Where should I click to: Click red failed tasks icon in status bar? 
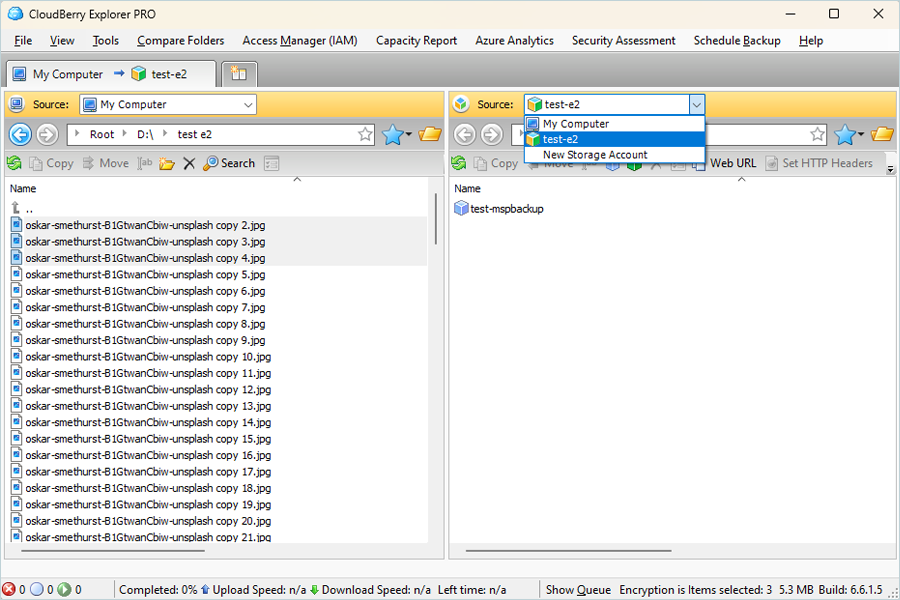[9, 590]
